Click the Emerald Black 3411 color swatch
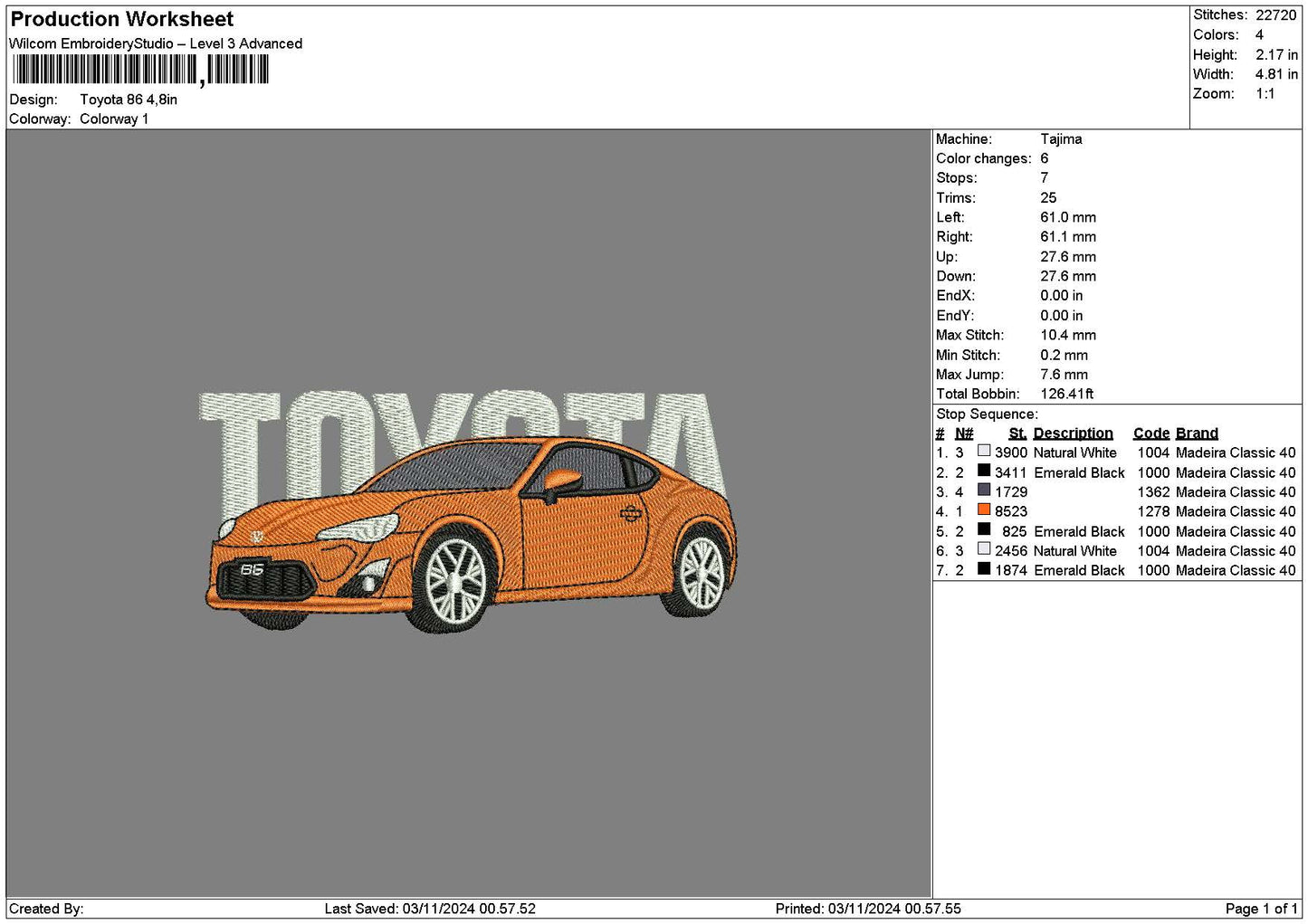 984,471
